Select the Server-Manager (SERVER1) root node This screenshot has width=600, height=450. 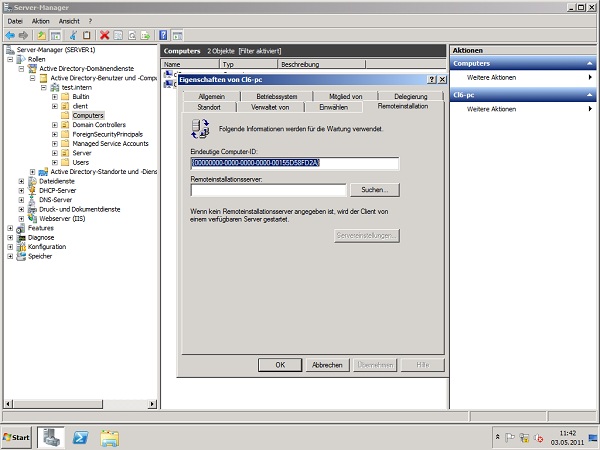56,50
